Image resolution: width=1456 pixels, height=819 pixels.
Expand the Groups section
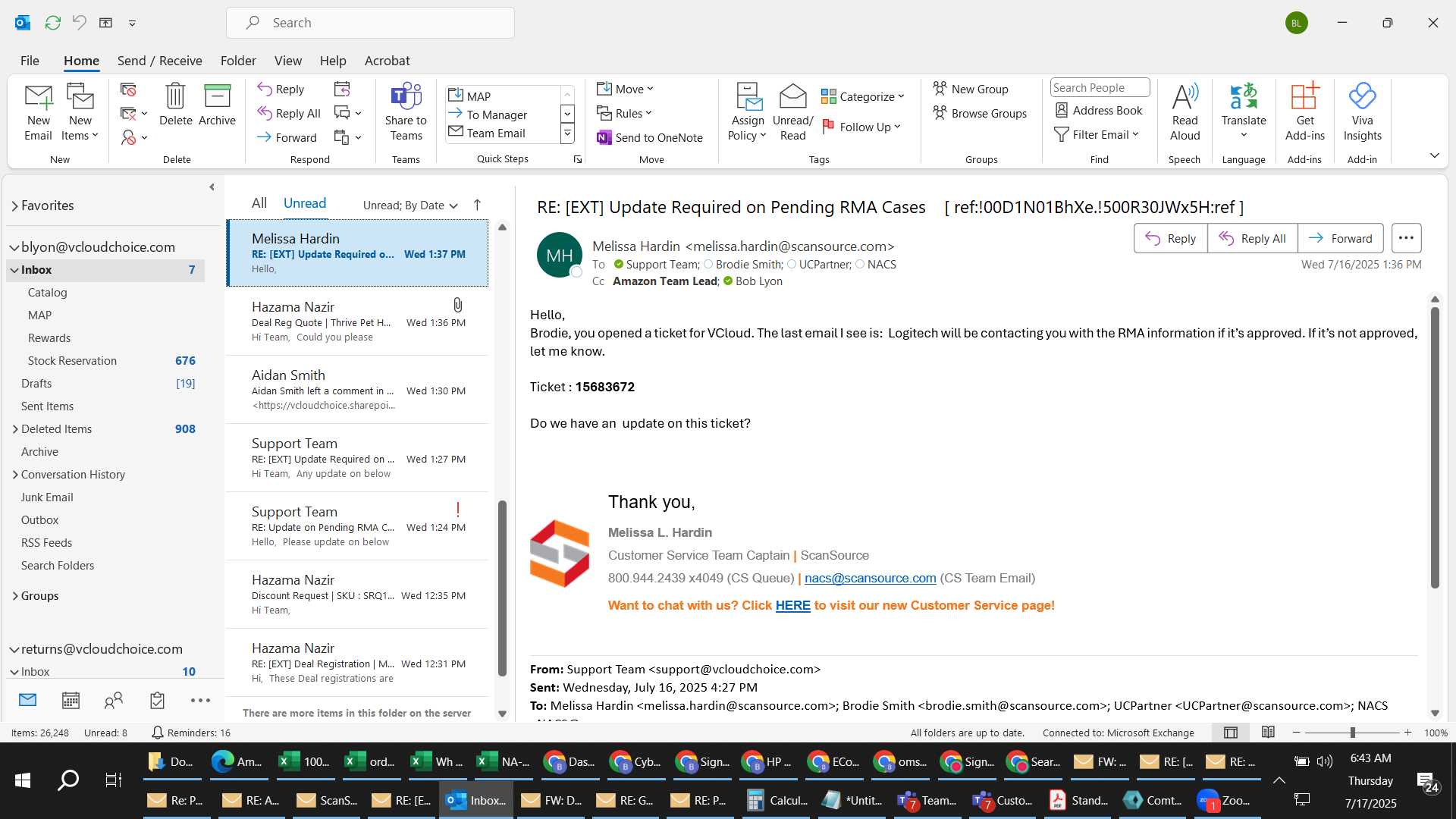pos(15,596)
